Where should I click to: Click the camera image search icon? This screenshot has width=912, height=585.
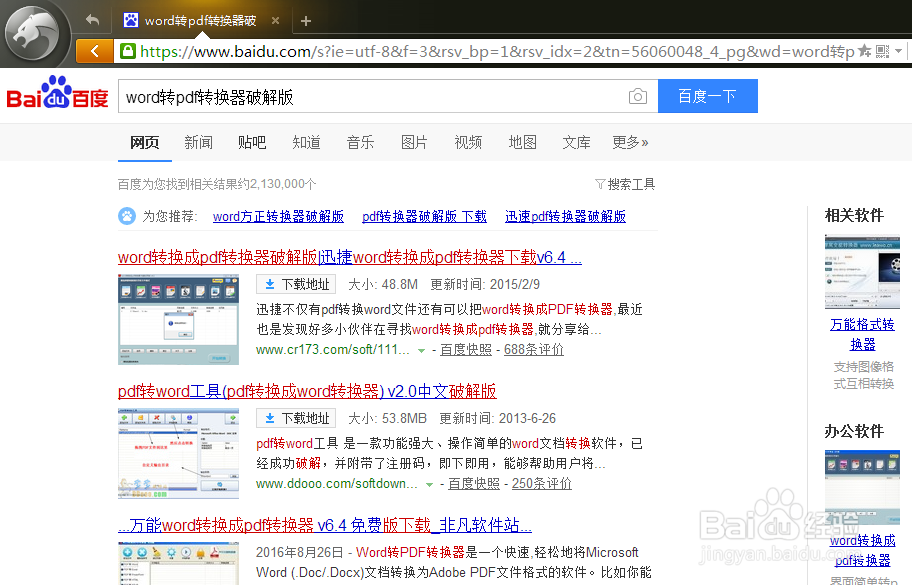coord(637,97)
